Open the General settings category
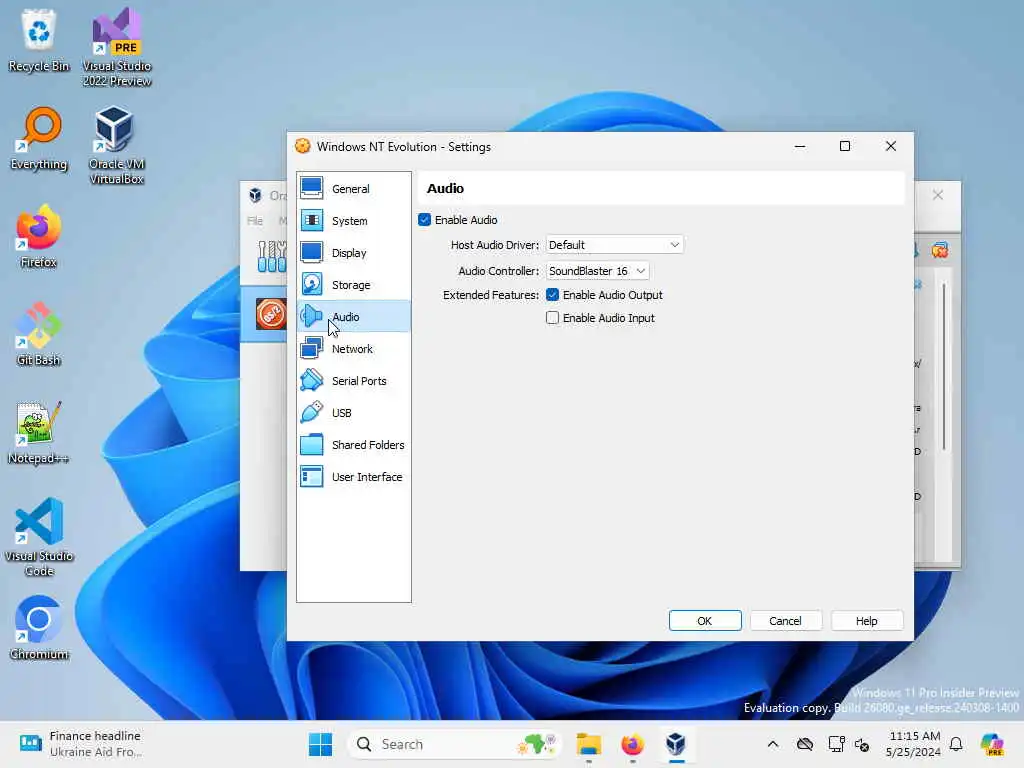The image size is (1024, 768). click(353, 189)
